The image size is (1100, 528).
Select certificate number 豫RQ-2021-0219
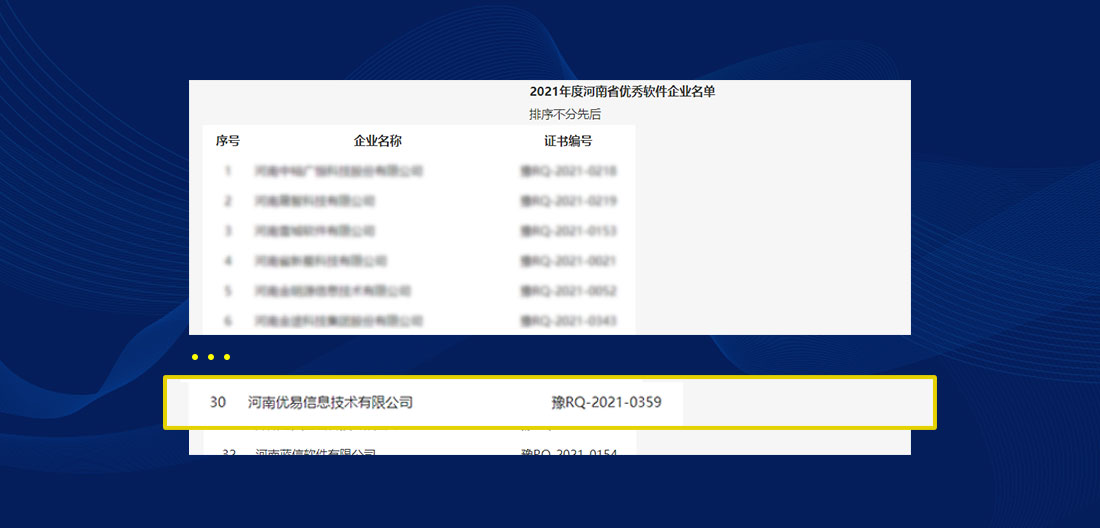[x=568, y=201]
